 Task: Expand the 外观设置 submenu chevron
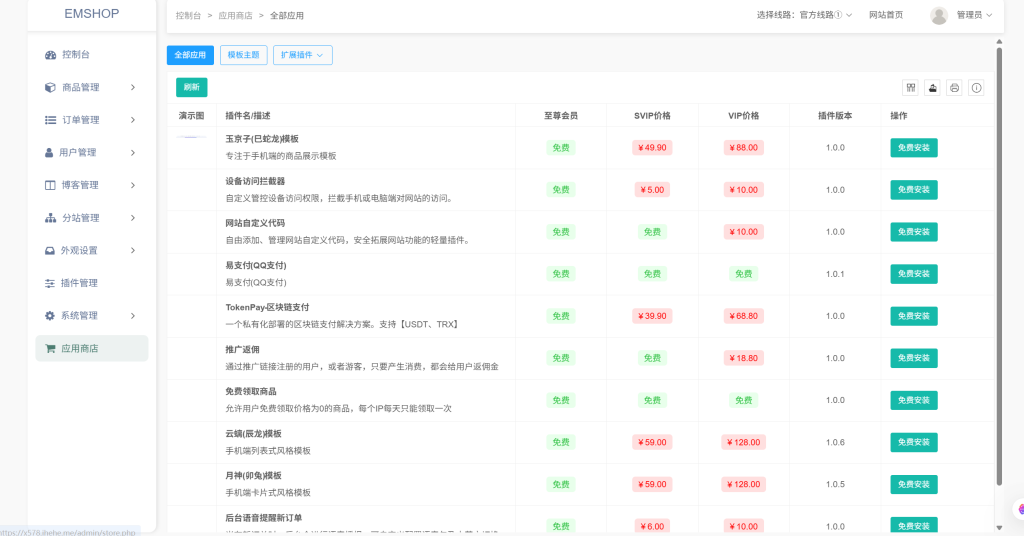[x=133, y=251]
